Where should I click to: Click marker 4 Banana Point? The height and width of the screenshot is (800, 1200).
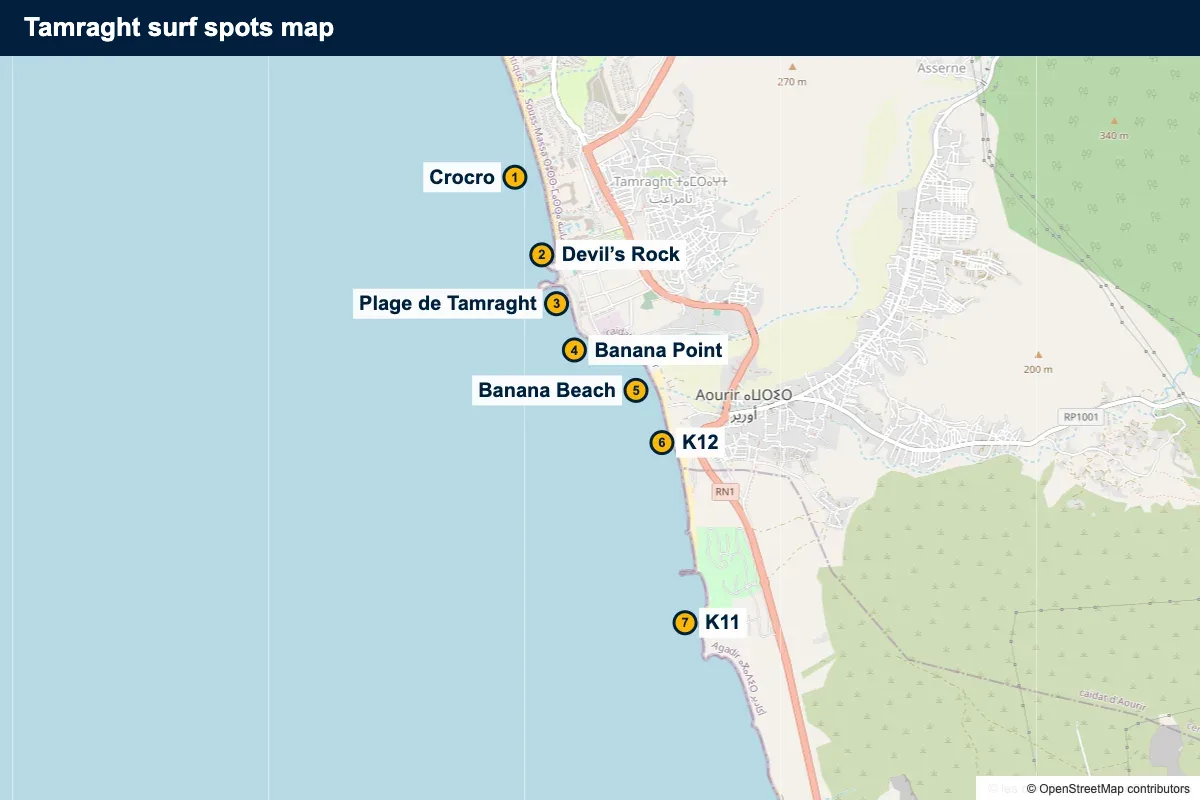pyautogui.click(x=574, y=350)
